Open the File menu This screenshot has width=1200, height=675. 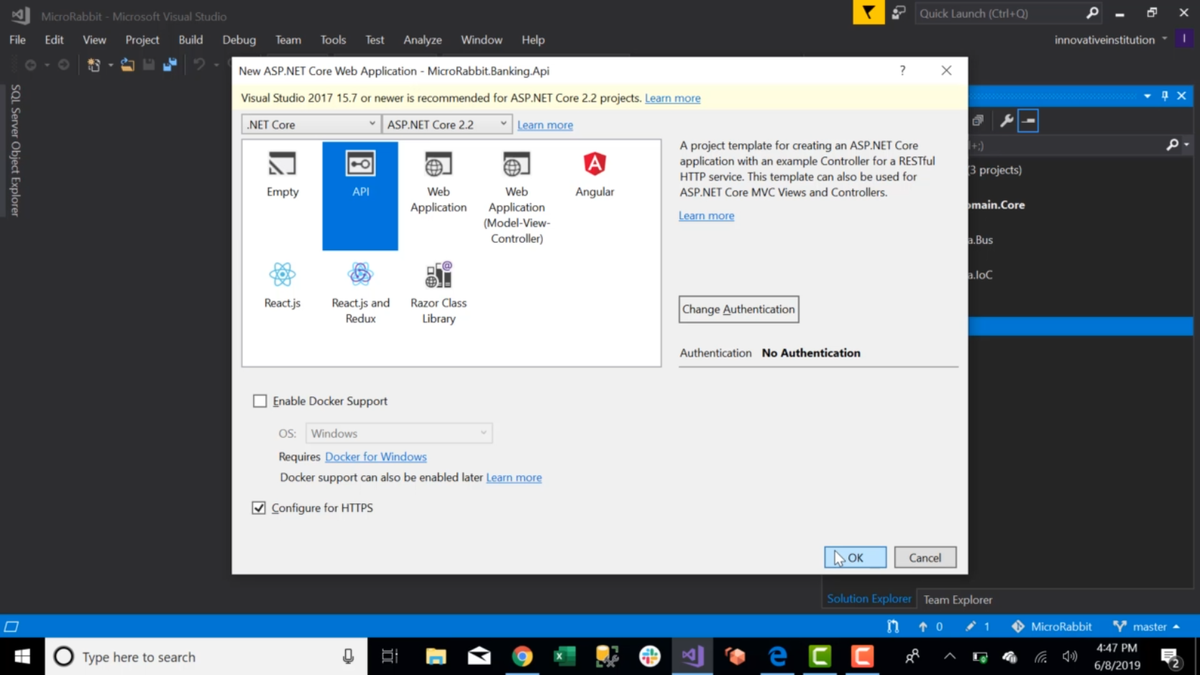(x=18, y=40)
